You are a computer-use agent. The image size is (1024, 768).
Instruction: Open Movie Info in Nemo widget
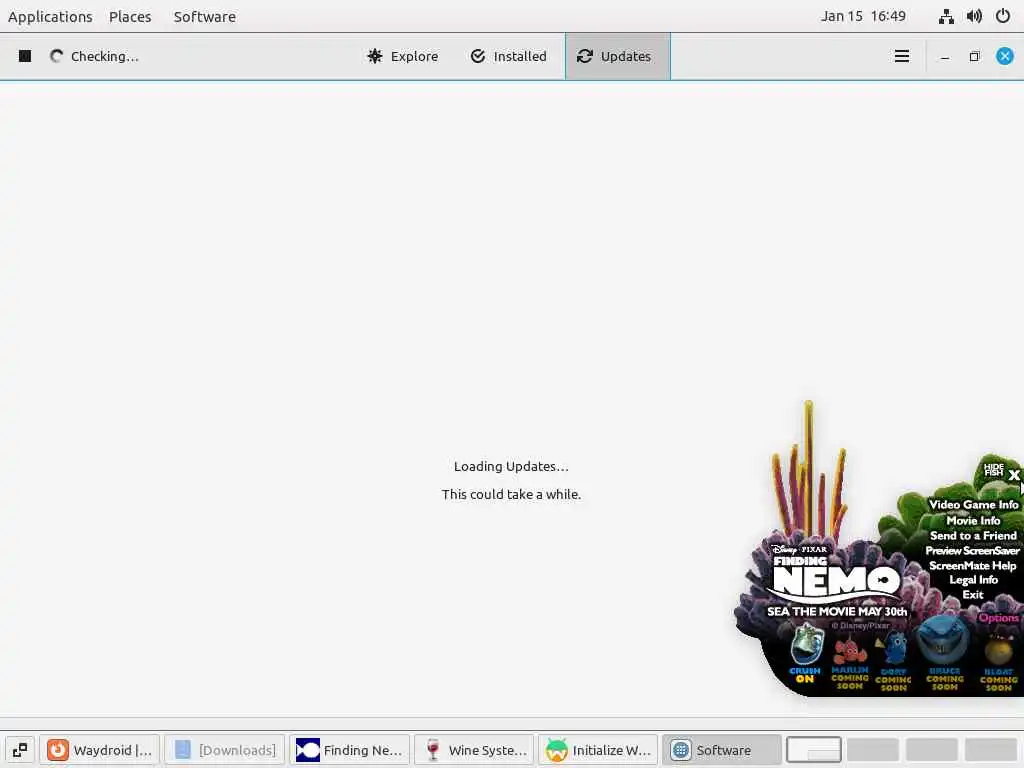[x=973, y=520]
